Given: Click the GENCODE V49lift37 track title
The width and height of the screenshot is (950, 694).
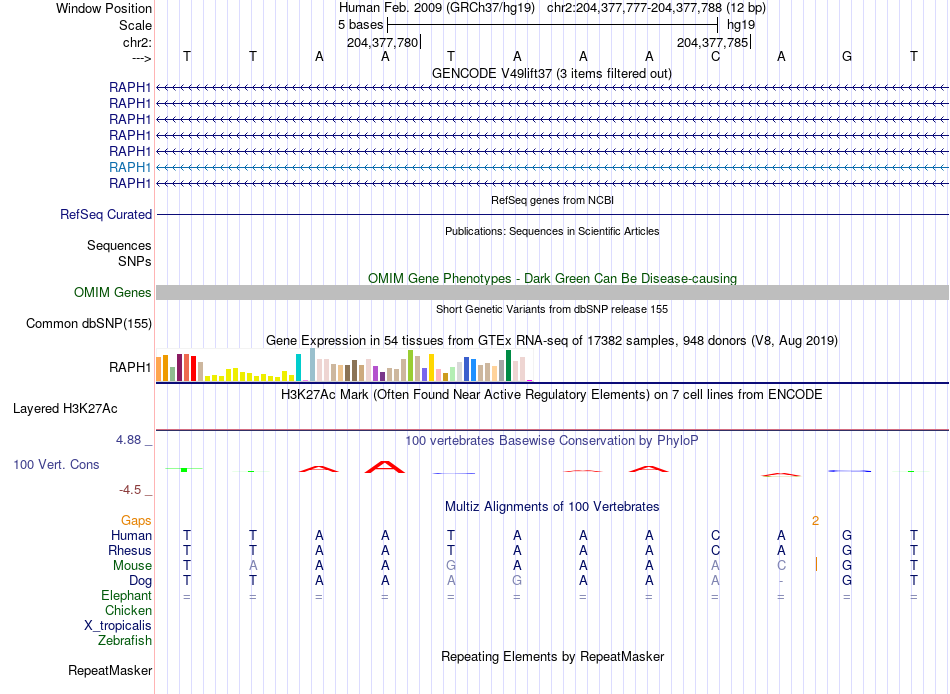Looking at the screenshot, I should tap(551, 73).
